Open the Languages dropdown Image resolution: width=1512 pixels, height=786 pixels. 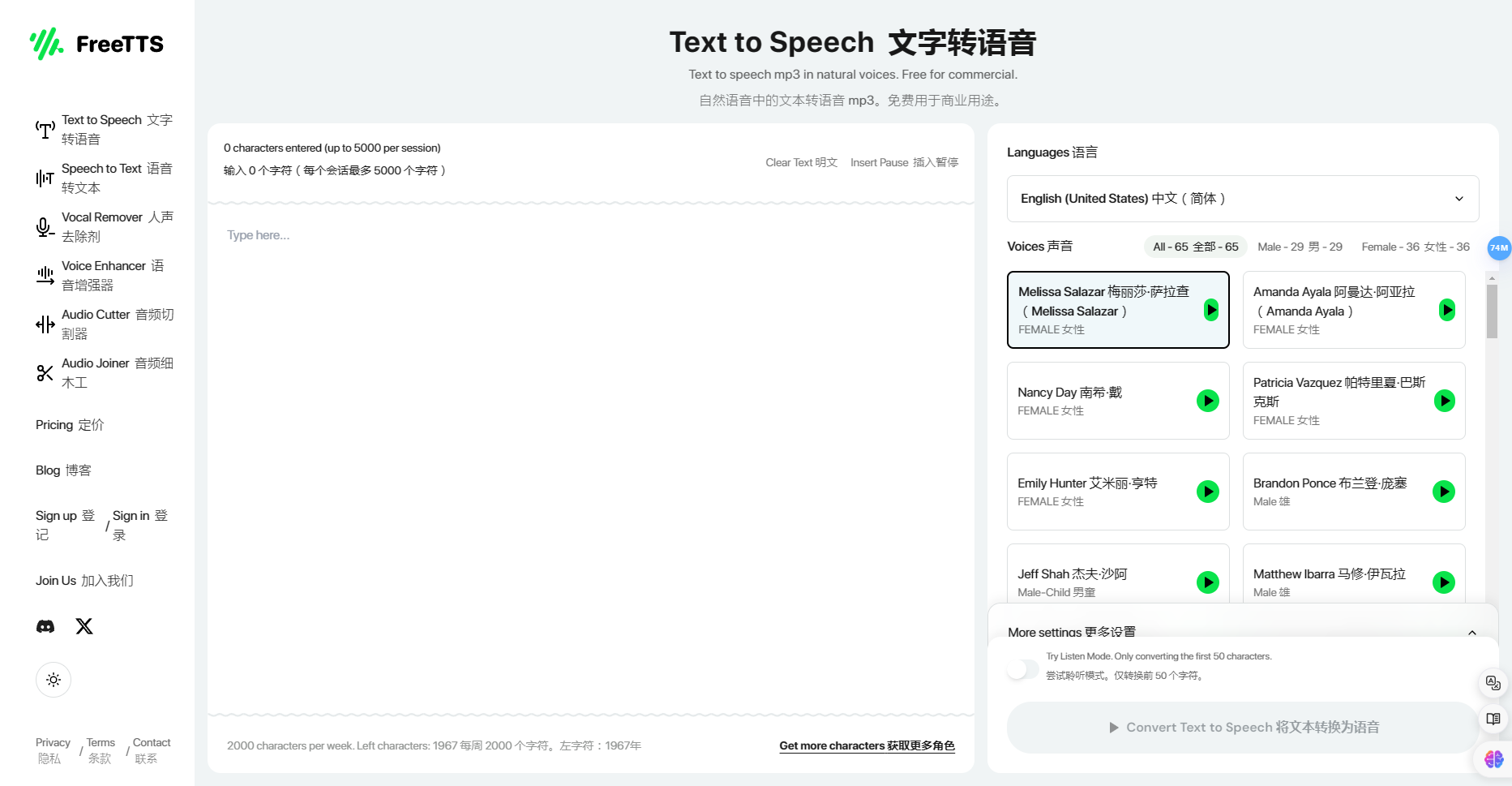pyautogui.click(x=1243, y=199)
